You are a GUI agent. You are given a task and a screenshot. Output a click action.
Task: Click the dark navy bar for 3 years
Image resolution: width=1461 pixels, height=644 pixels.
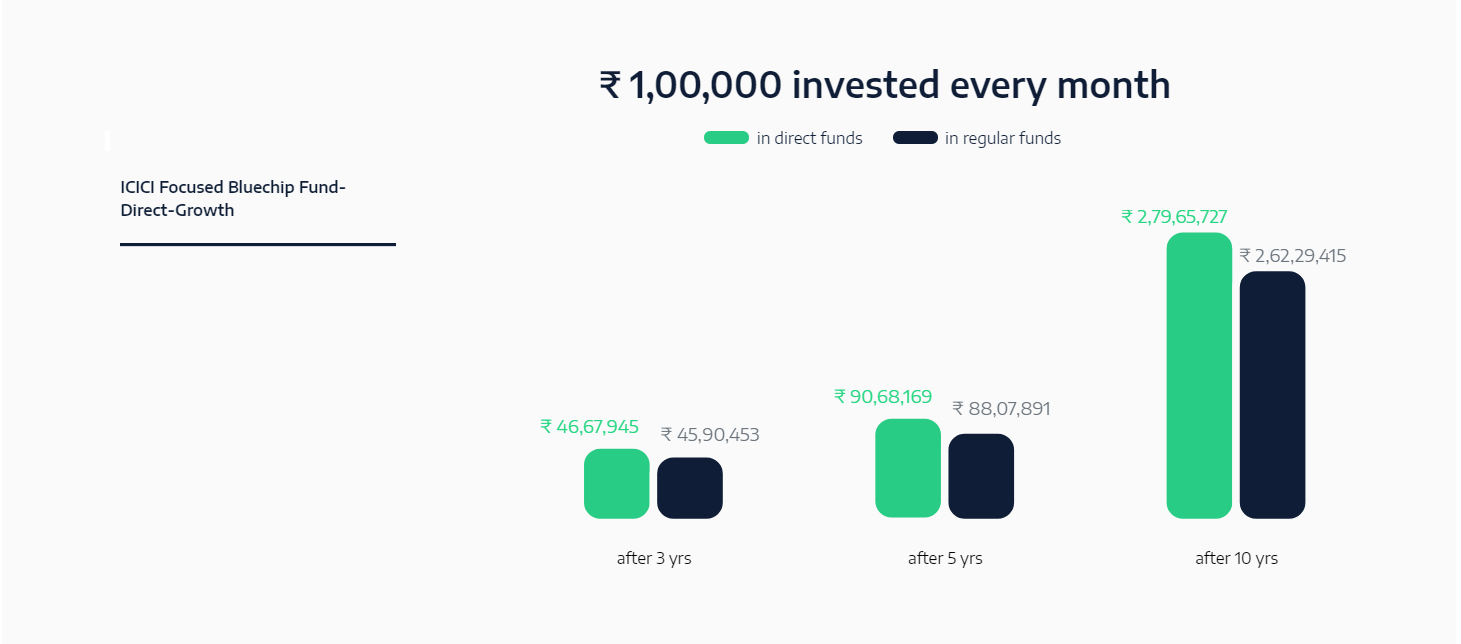click(690, 488)
